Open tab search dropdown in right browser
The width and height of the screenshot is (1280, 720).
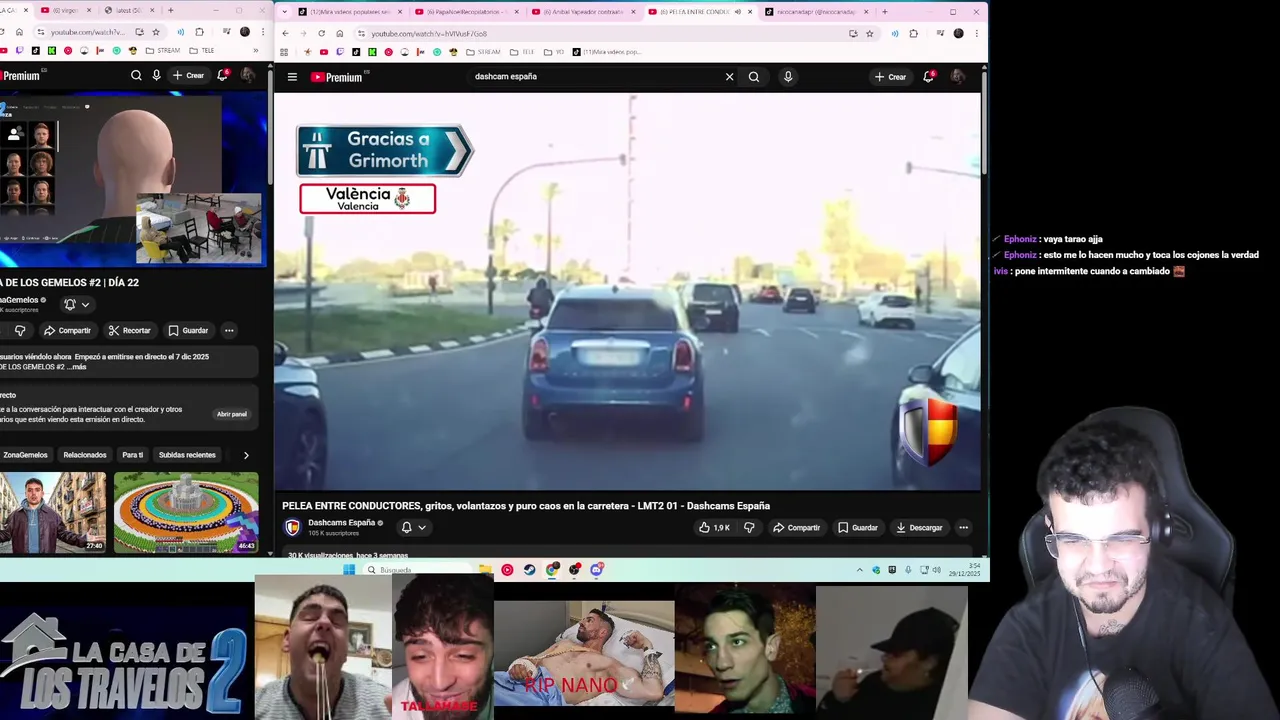pos(286,12)
